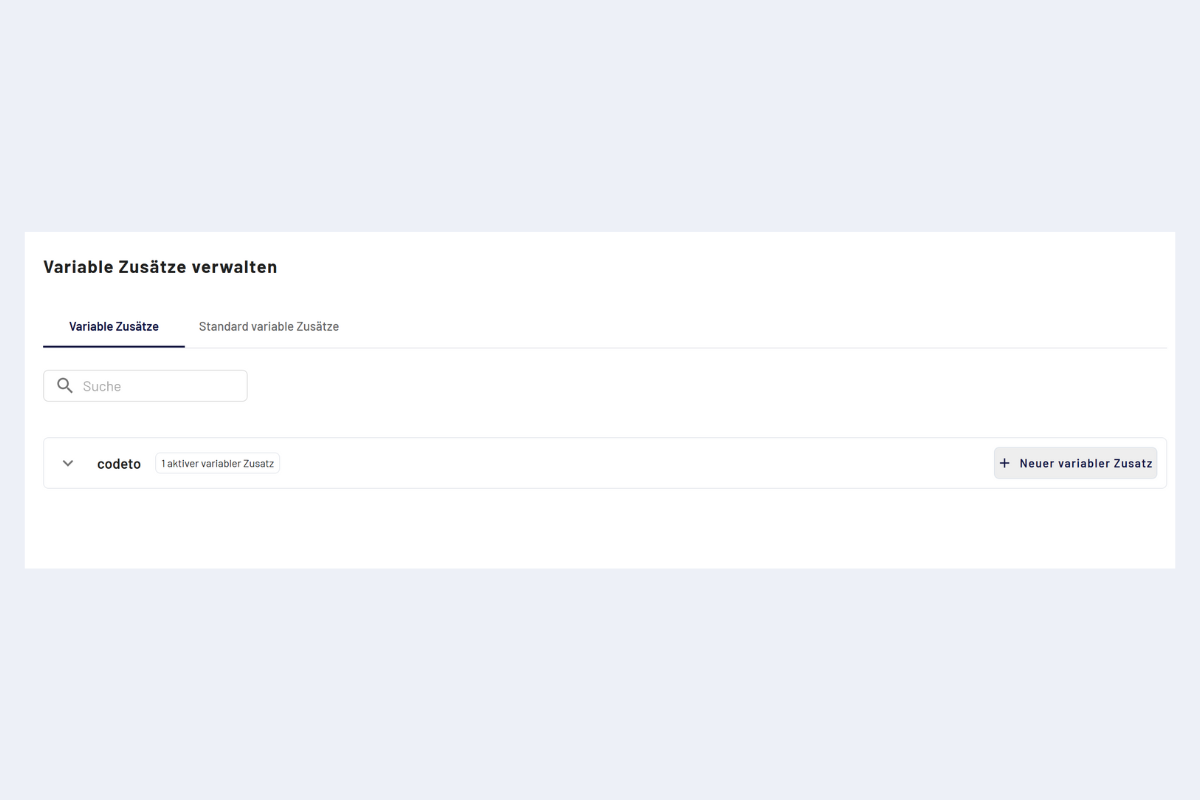This screenshot has height=800, width=1200.
Task: Click the word verwalten in the title
Action: 240,267
